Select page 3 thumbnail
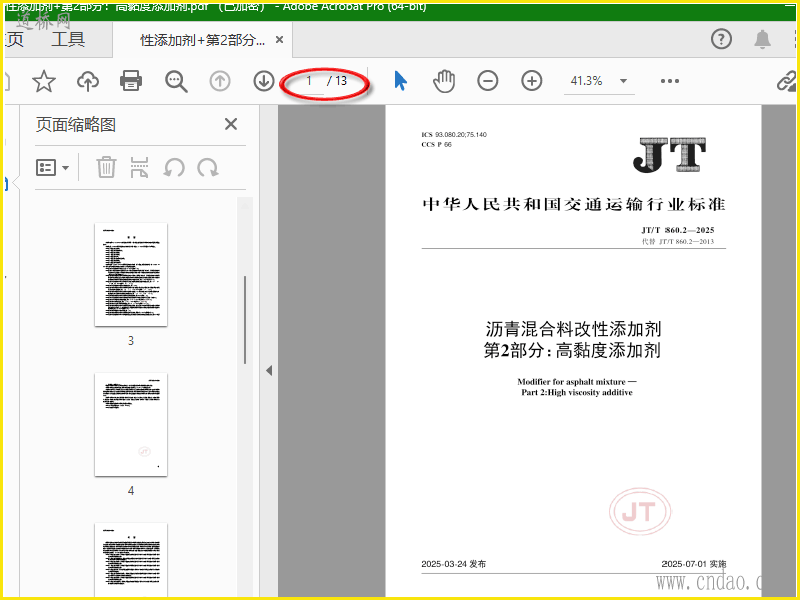 131,274
